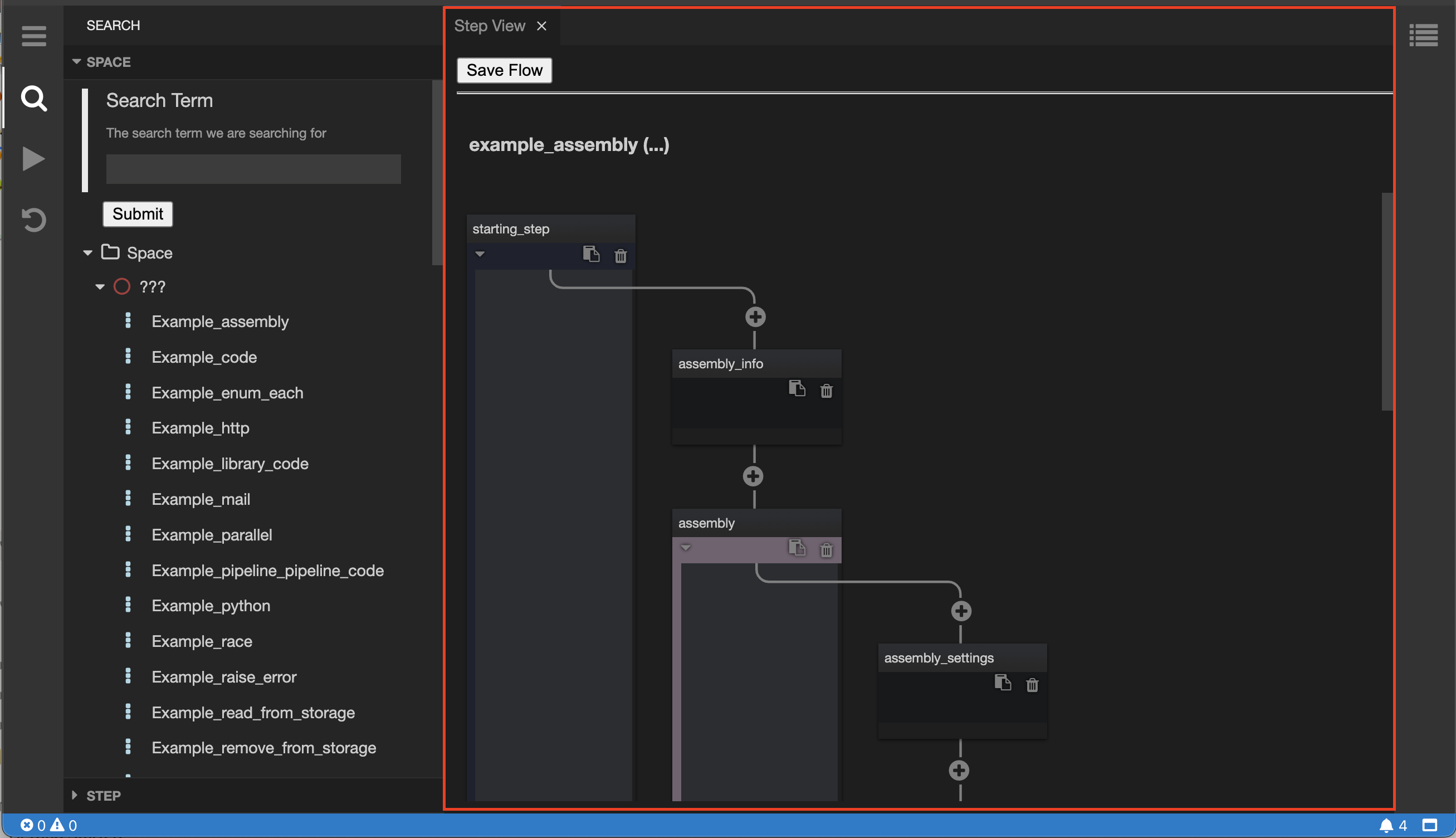Delete the starting_step node
1456x838 pixels.
620,256
